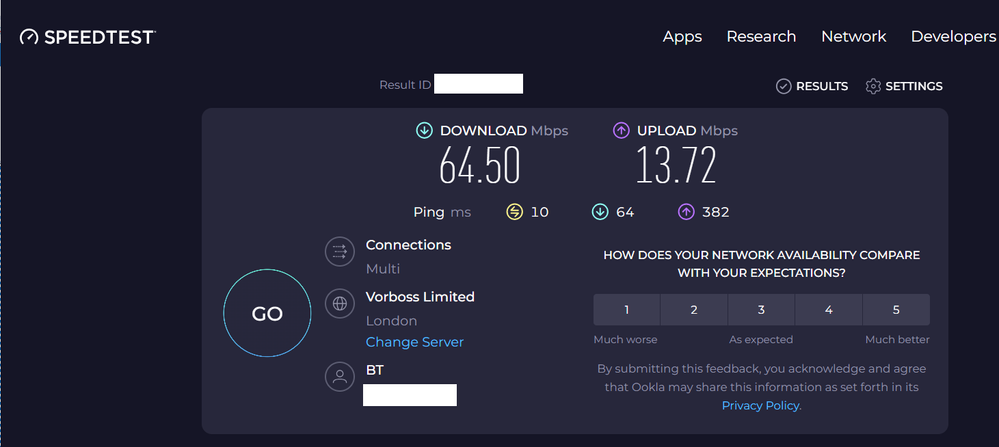Click the 64.50 download speed value

480,166
